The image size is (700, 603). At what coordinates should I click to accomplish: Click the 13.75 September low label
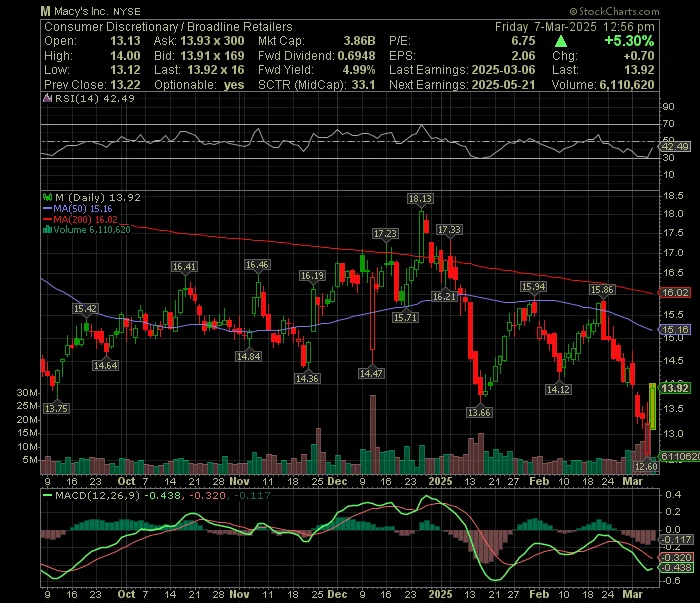point(56,408)
